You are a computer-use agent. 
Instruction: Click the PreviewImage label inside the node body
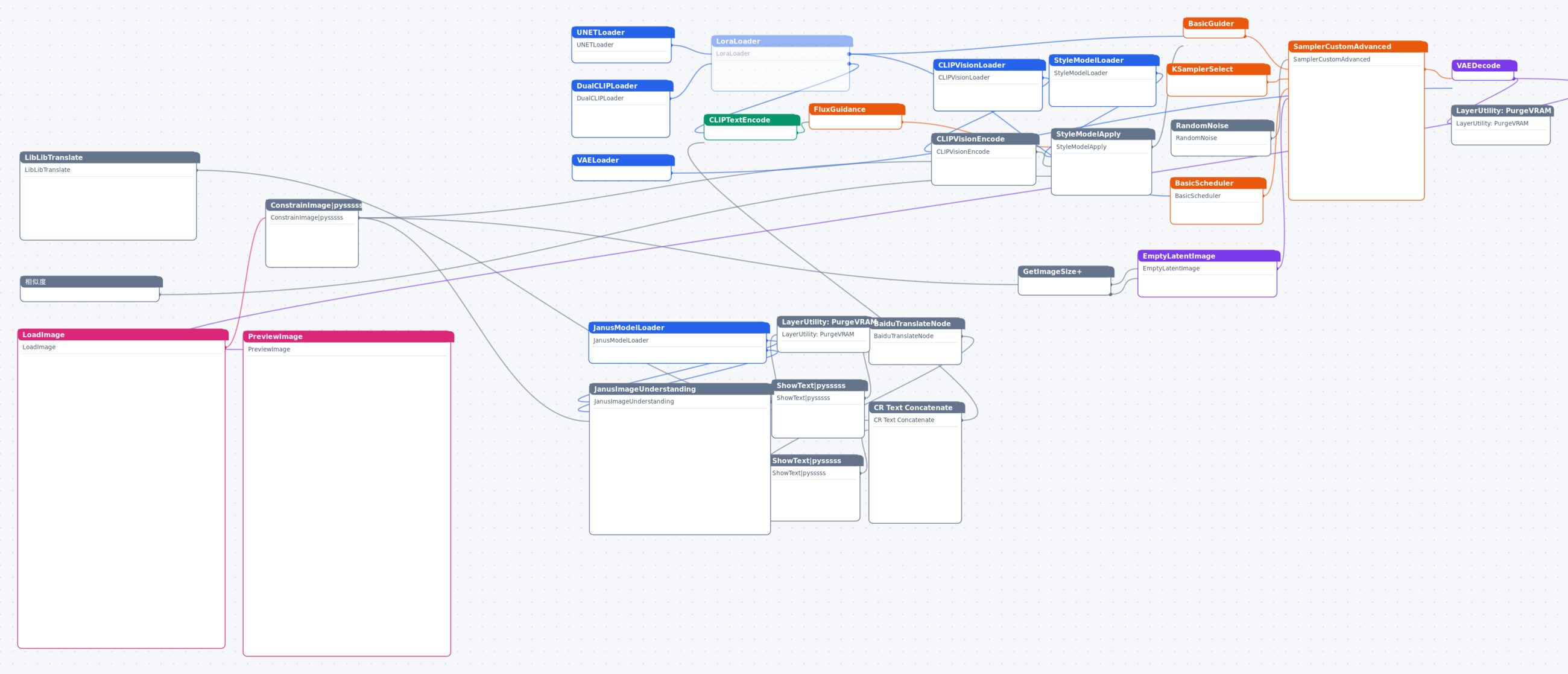pos(269,349)
